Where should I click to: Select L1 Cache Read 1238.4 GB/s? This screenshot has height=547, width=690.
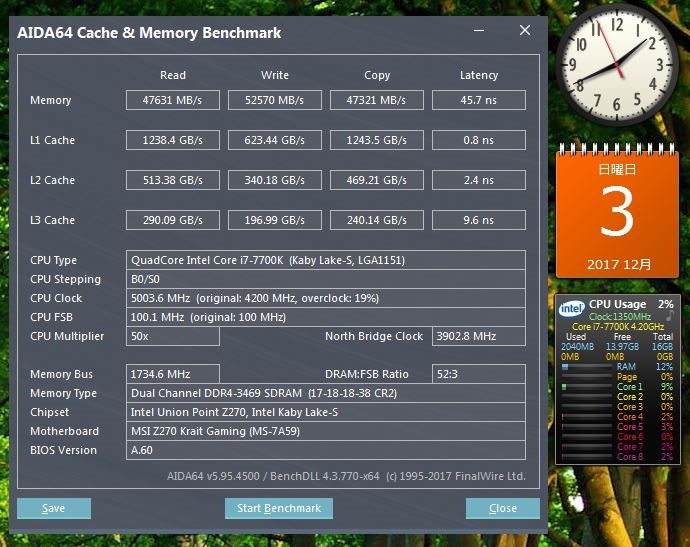172,140
